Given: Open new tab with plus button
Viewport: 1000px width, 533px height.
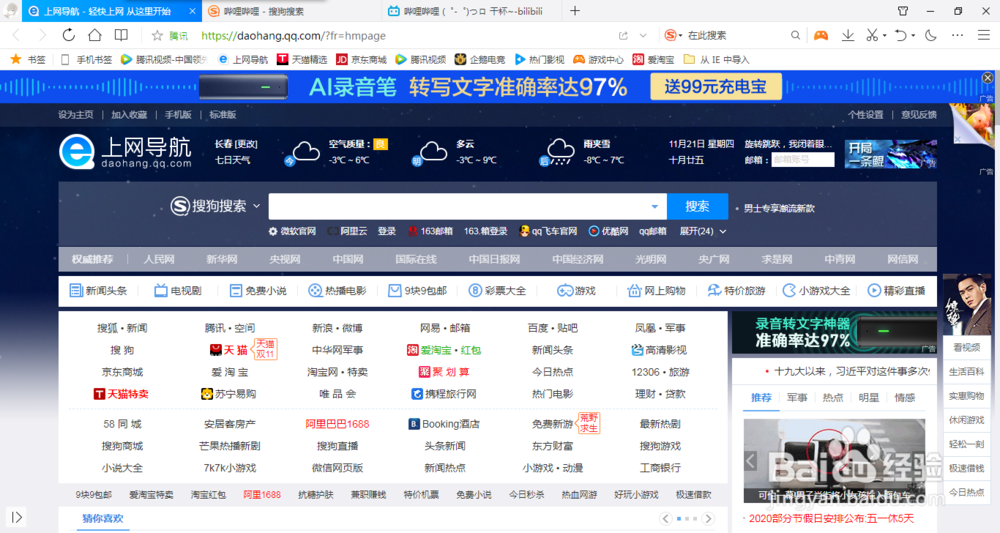Looking at the screenshot, I should coord(575,11).
